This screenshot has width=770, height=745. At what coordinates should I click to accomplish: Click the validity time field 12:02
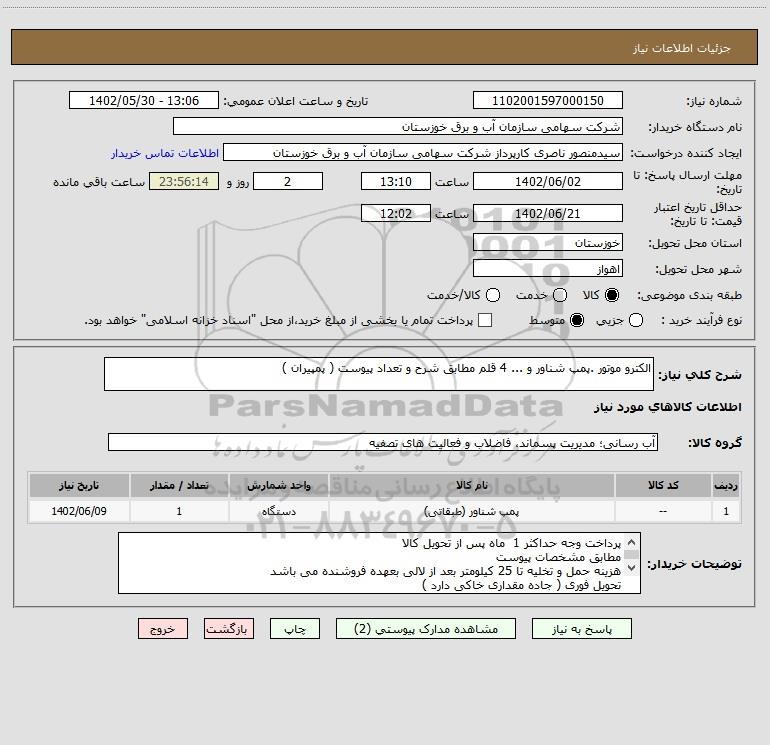[x=396, y=214]
